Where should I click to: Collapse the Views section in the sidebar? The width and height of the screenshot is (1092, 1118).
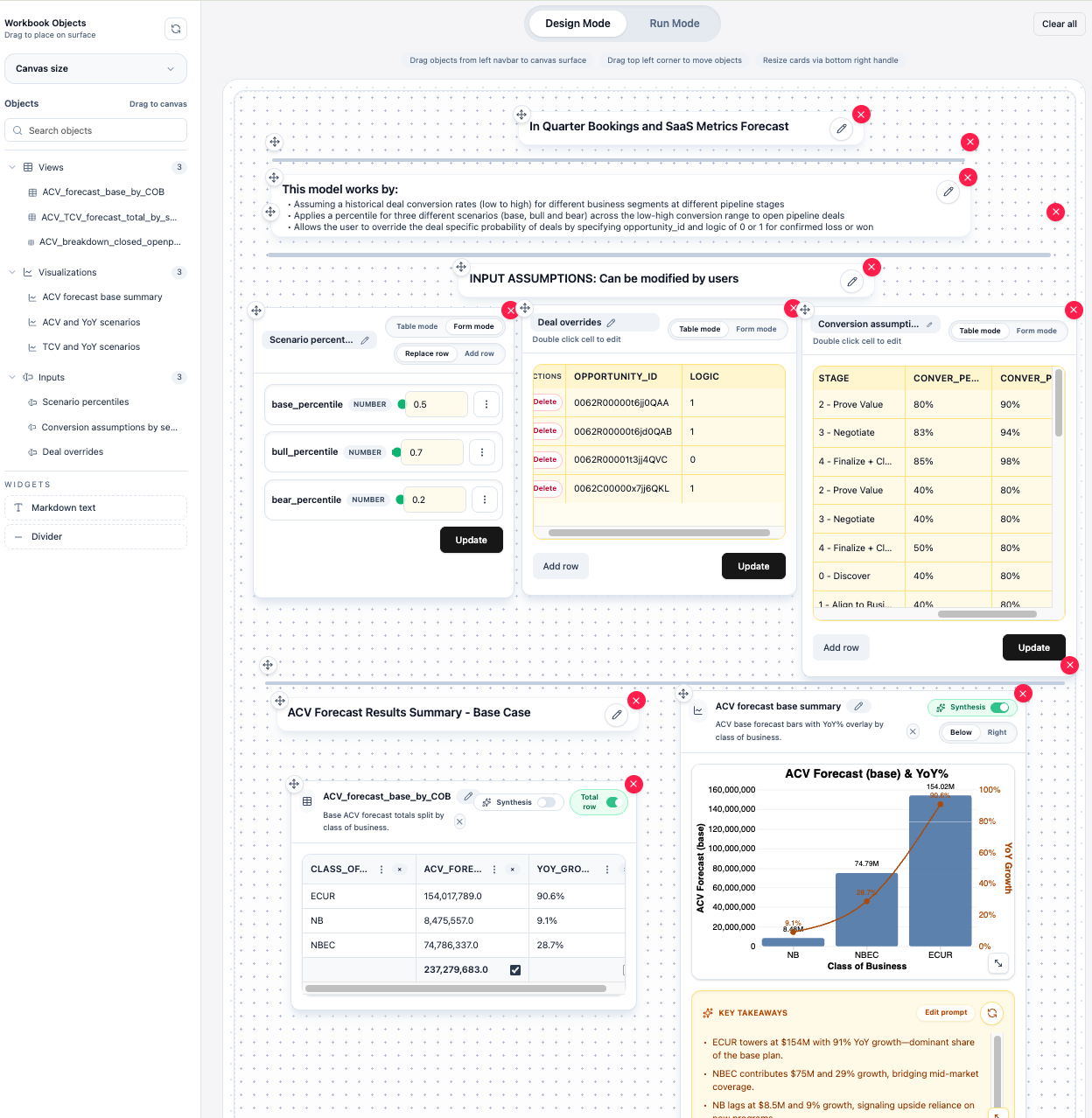point(12,167)
